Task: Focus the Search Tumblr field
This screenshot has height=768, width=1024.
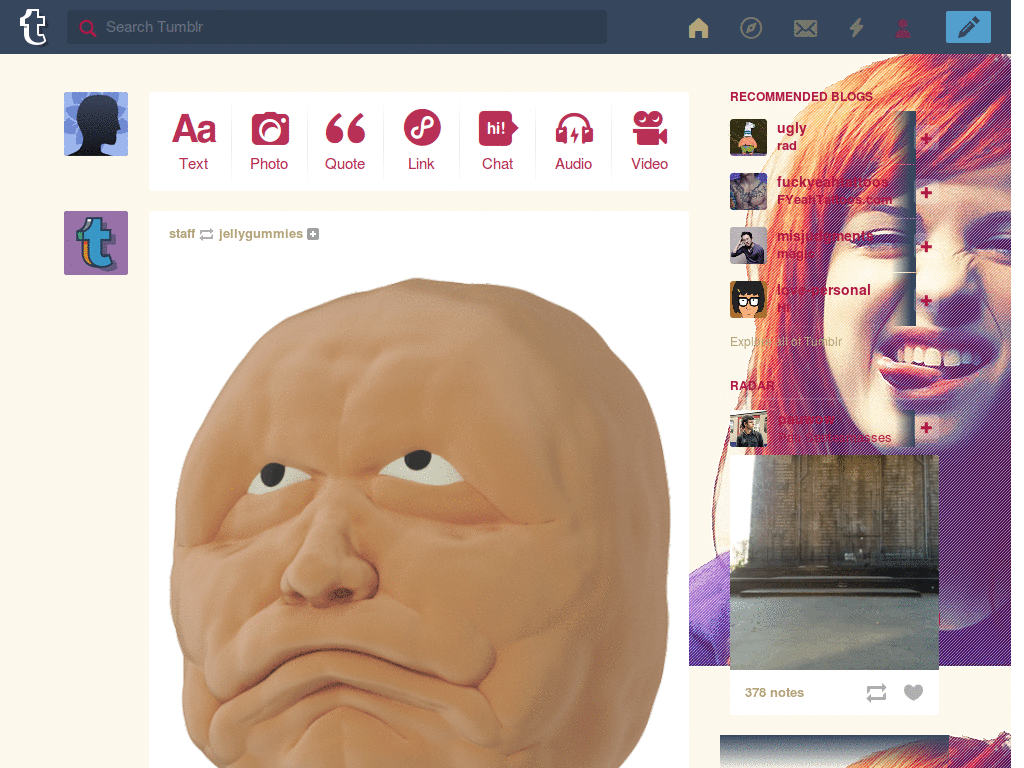Action: 337,27
